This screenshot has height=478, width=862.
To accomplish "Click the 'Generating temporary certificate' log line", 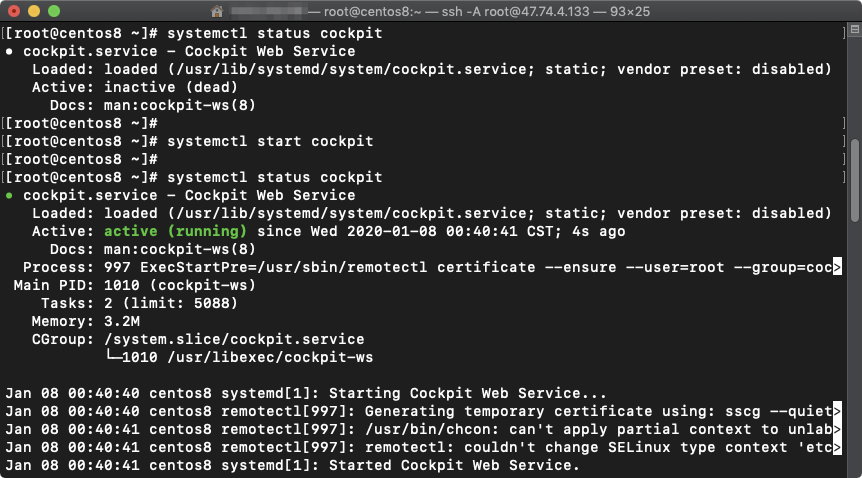I will coord(423,411).
